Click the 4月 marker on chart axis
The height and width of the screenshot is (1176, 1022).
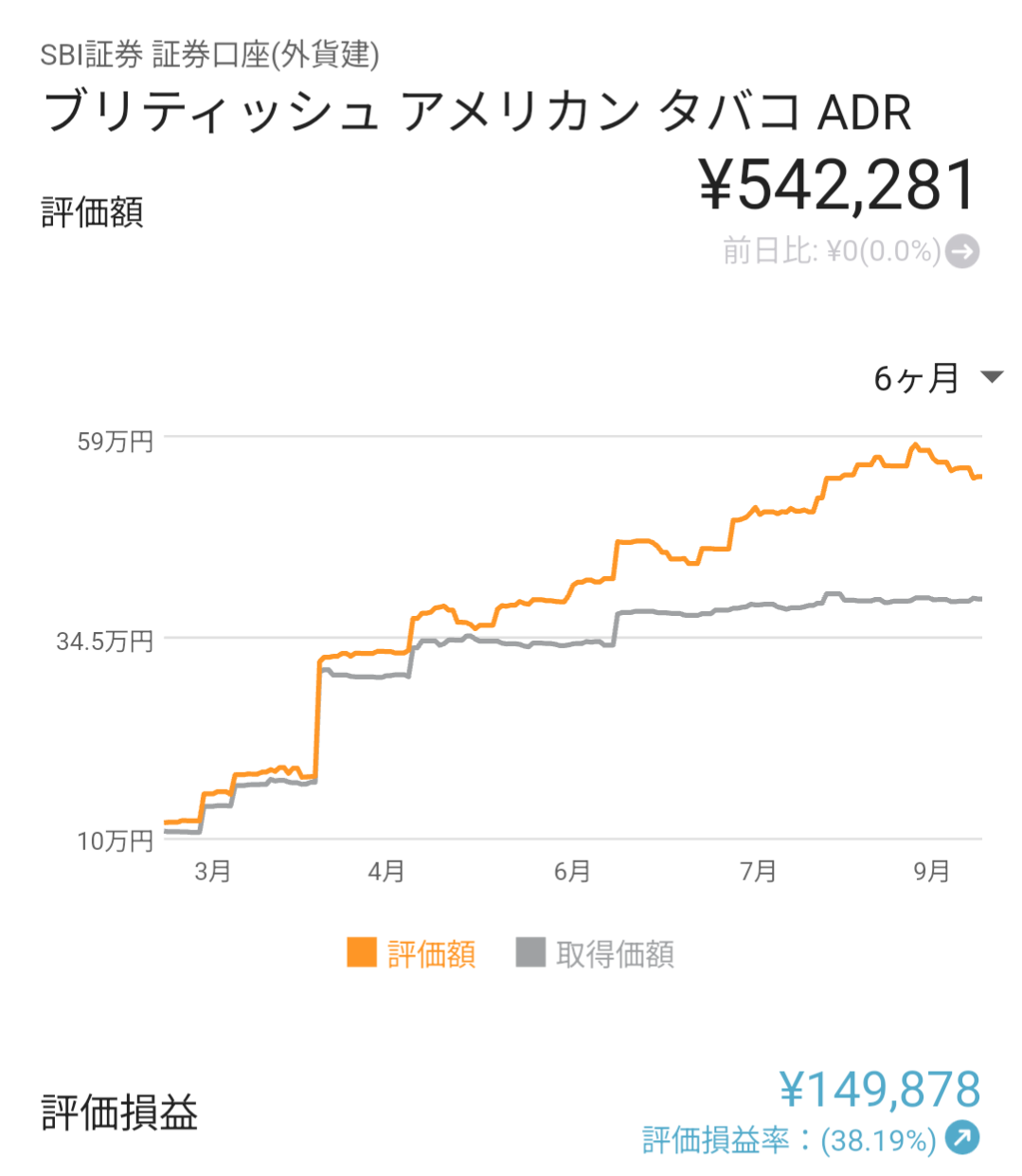click(386, 871)
